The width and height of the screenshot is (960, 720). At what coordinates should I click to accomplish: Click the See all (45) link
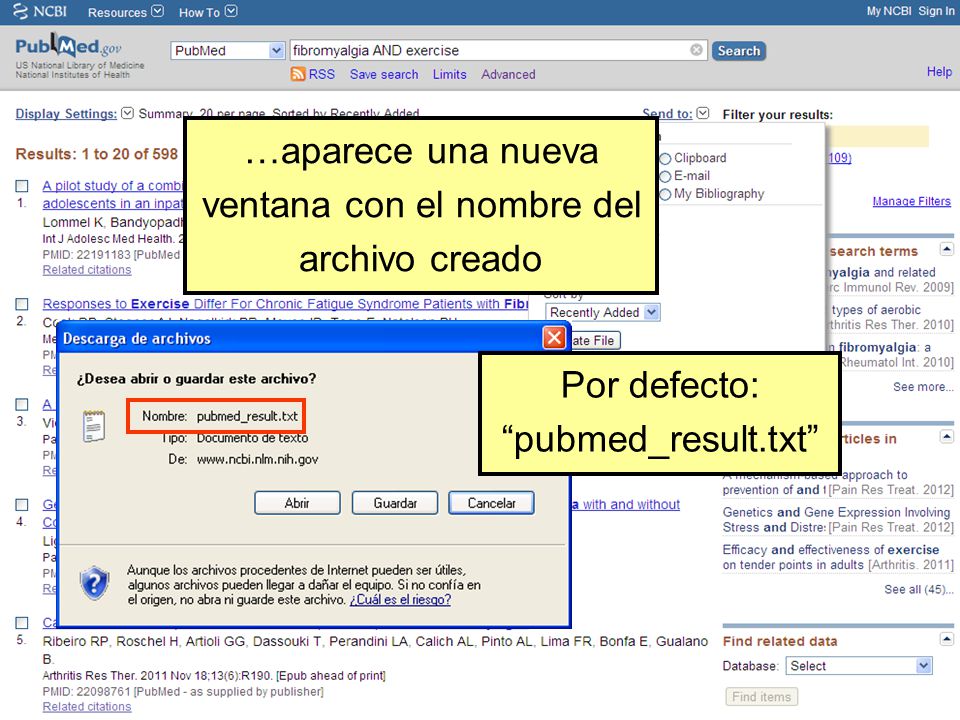pyautogui.click(x=919, y=590)
